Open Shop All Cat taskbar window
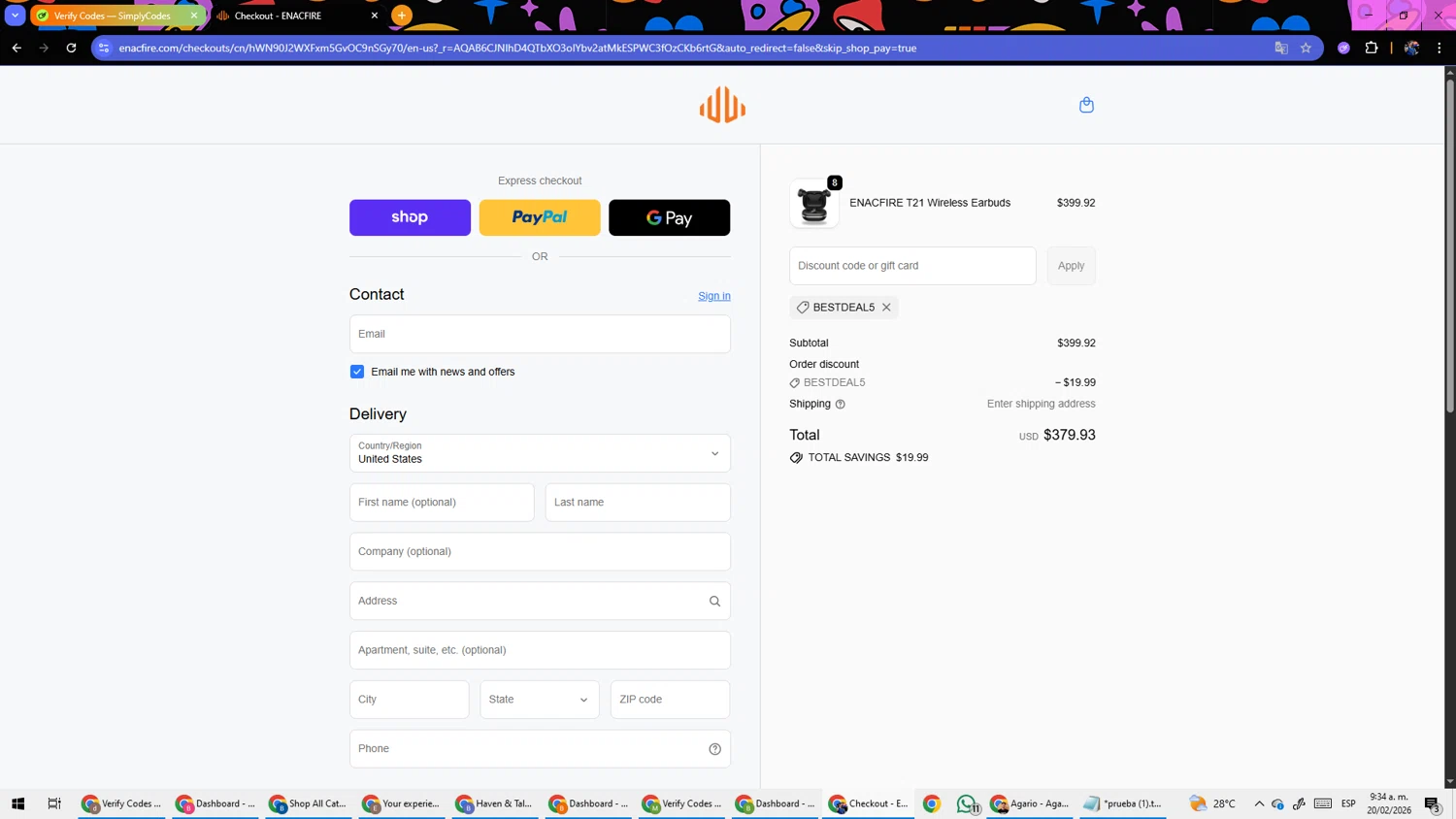Image resolution: width=1456 pixels, height=819 pixels. tap(309, 803)
